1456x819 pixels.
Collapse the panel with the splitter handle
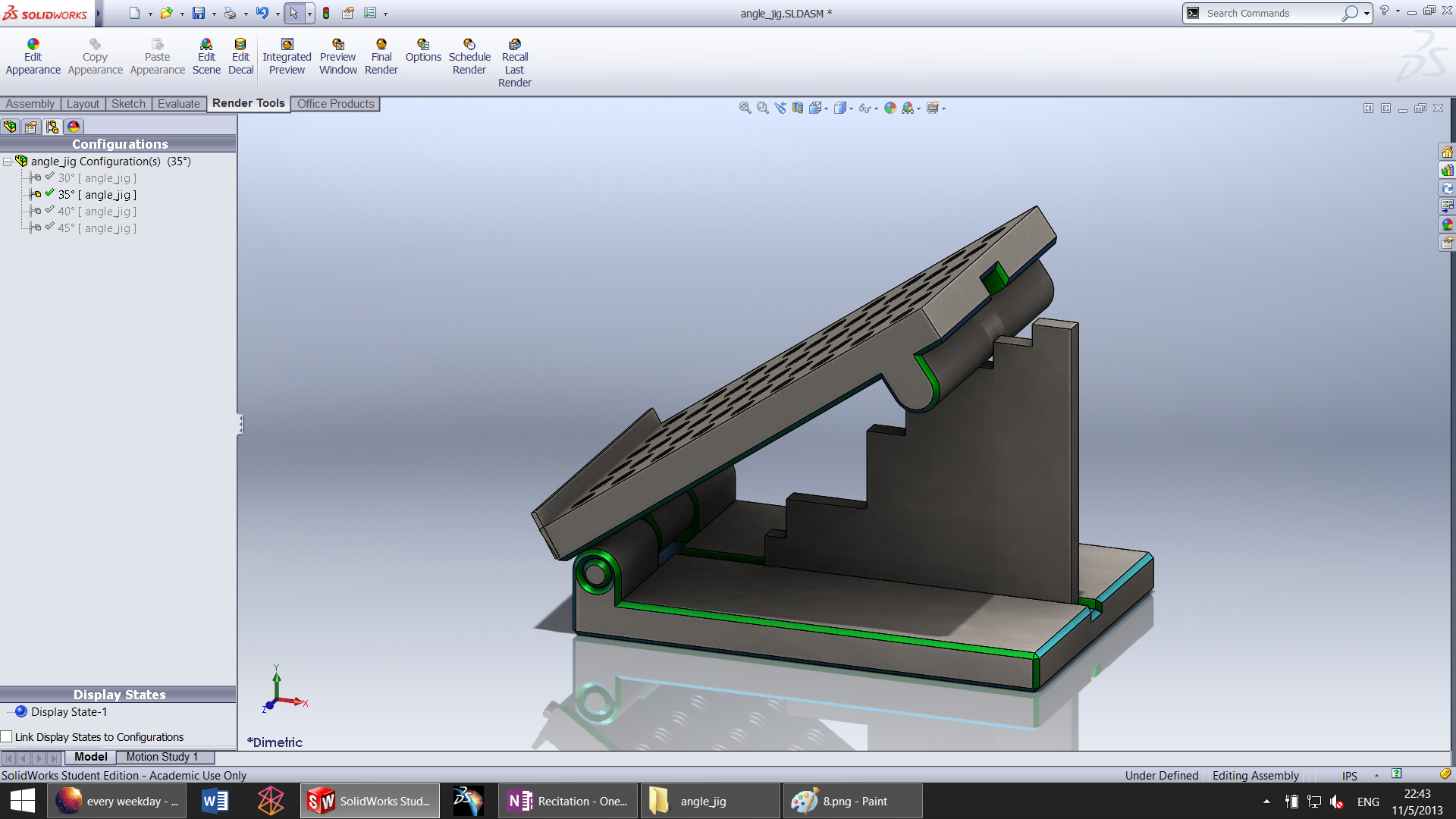[x=240, y=424]
